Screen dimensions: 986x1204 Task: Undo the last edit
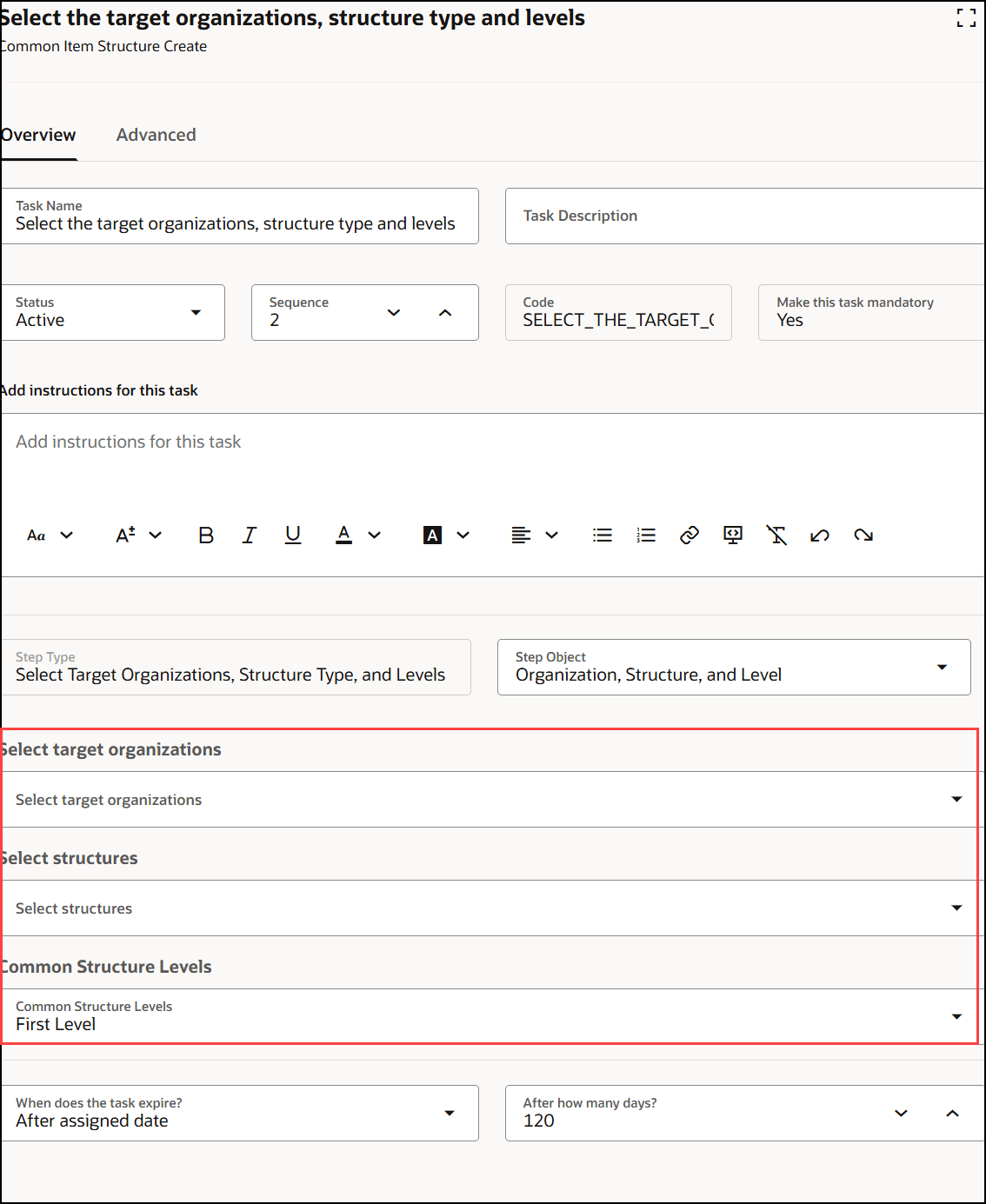(x=820, y=535)
